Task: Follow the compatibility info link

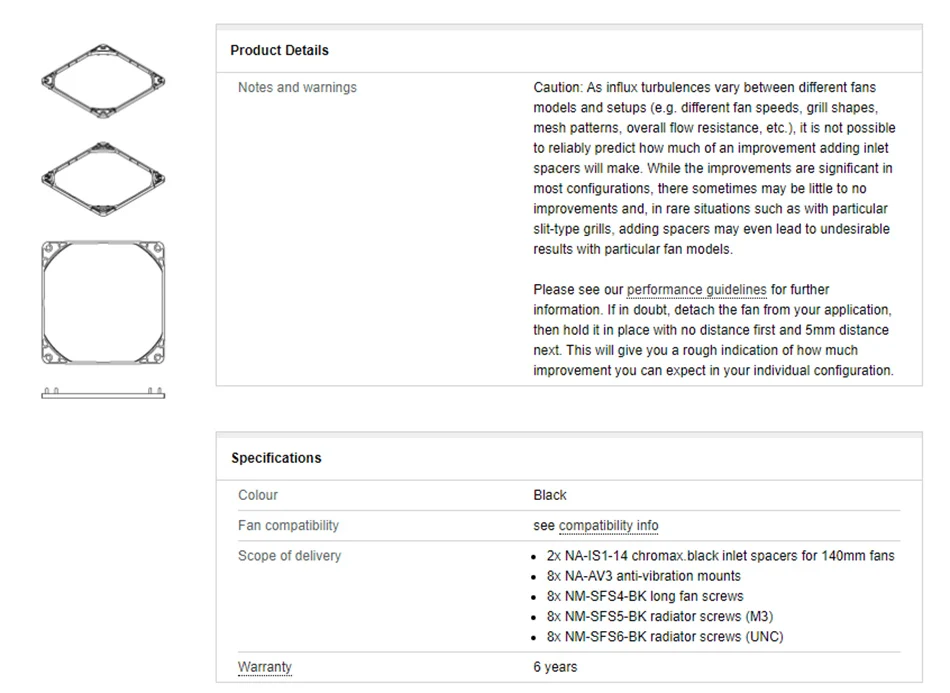Action: pyautogui.click(x=608, y=526)
